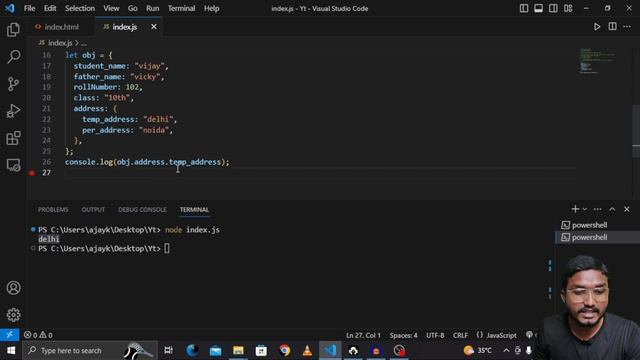The width and height of the screenshot is (640, 360).
Task: Launch Microsoft Edge from the taskbar
Action: click(192, 350)
